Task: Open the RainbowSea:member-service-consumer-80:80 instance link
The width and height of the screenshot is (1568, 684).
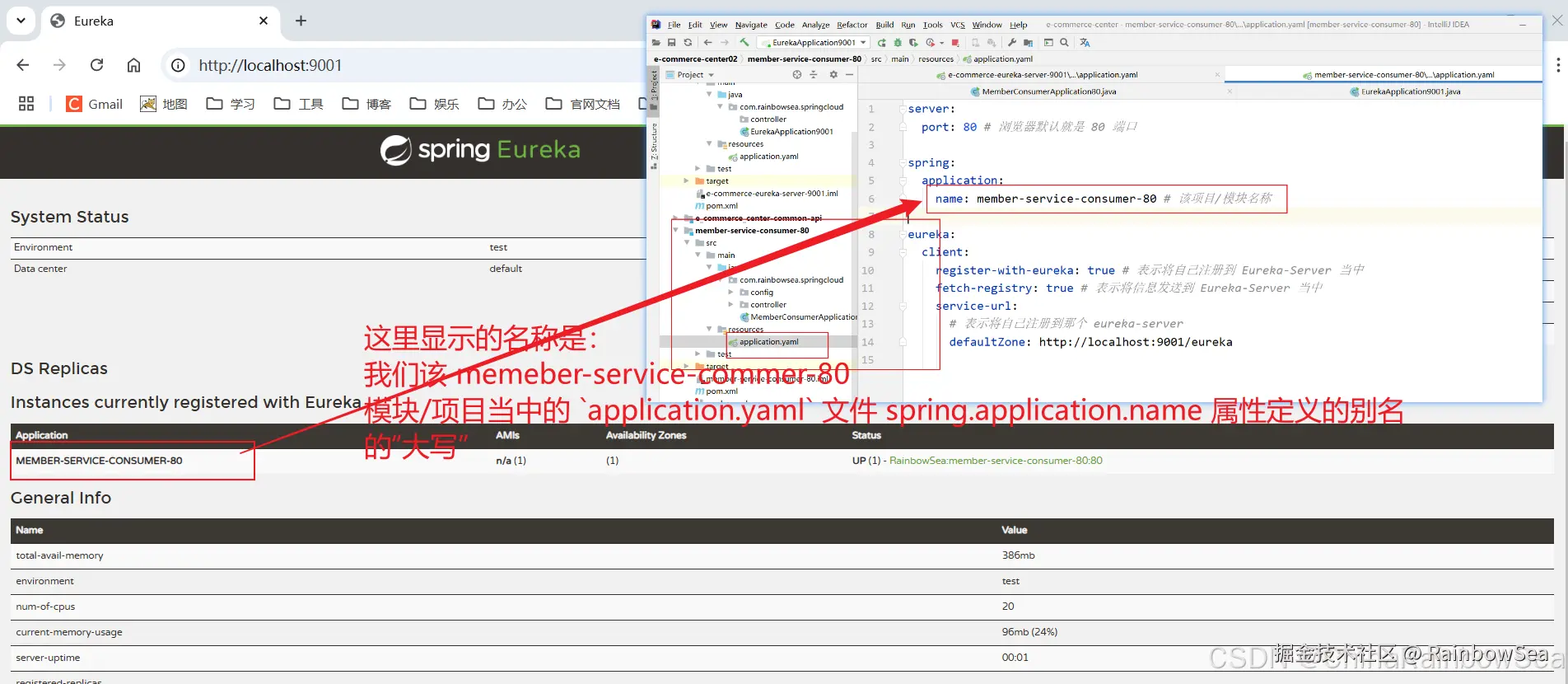Action: tap(996, 461)
